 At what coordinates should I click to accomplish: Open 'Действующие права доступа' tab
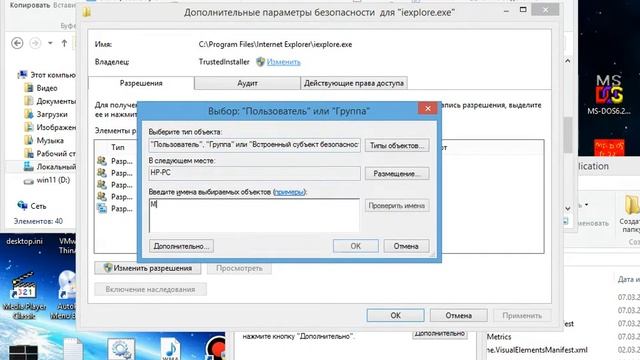(354, 83)
